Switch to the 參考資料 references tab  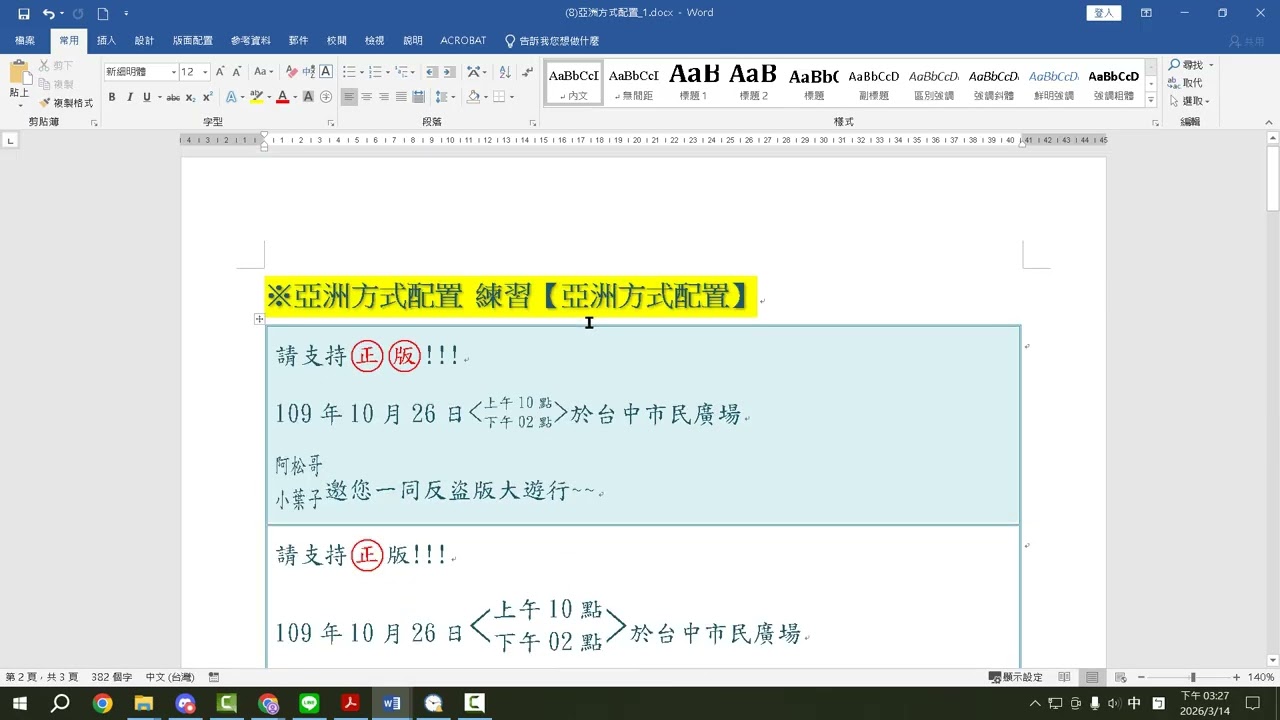pos(250,41)
